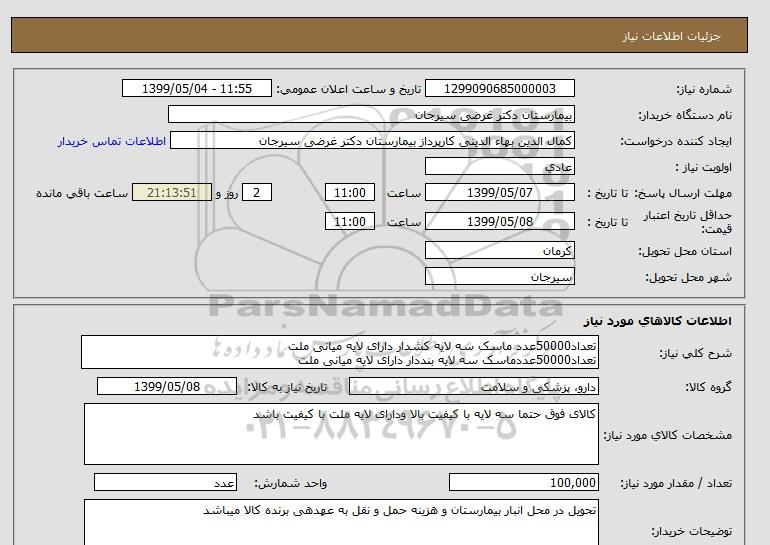This screenshot has width=770, height=545.
Task: Click the شماره نیاز label
Action: pos(704,89)
